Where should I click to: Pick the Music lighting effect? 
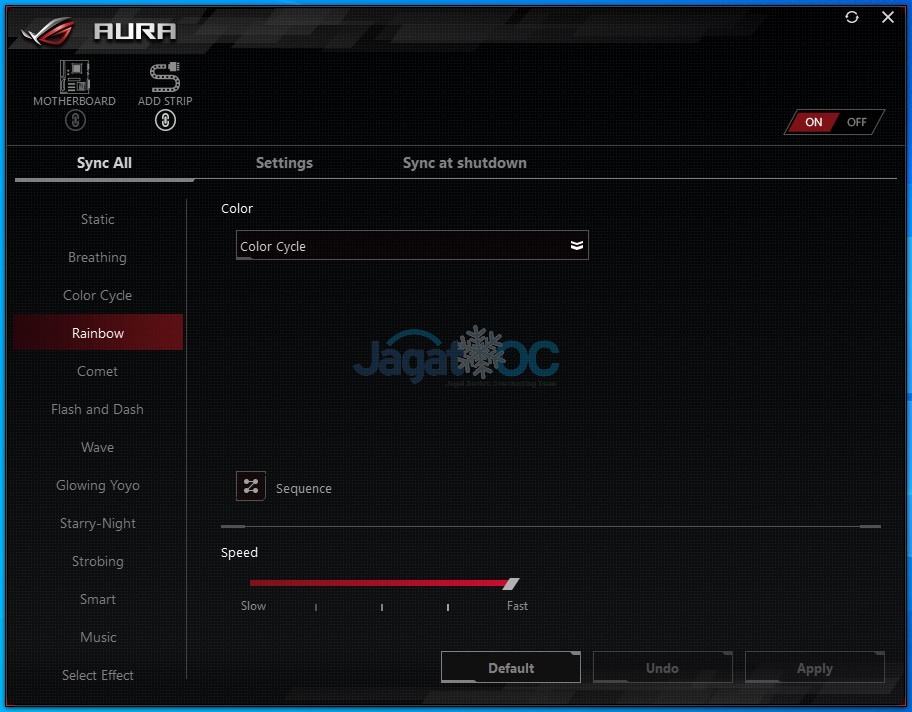coord(97,637)
